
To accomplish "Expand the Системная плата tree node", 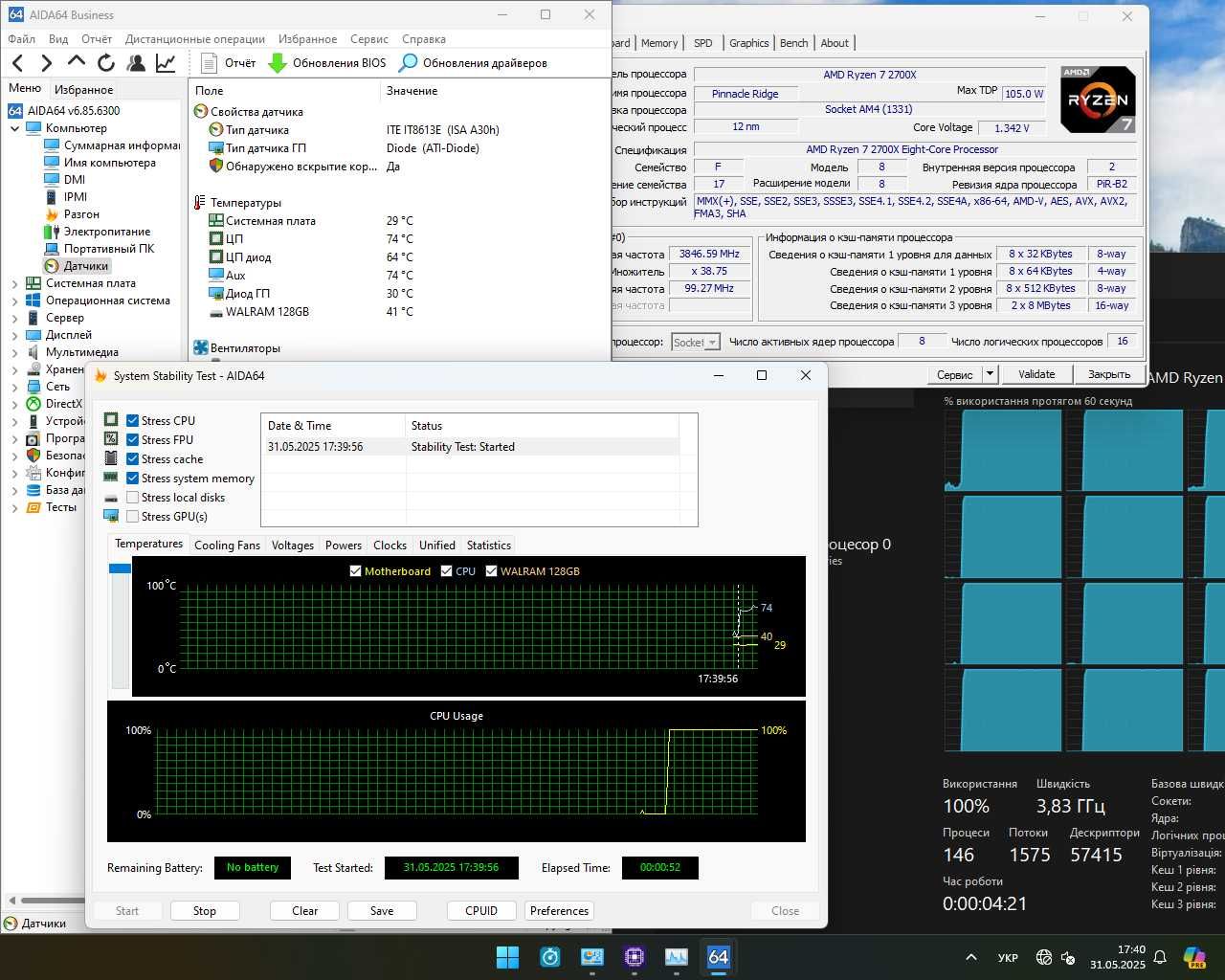I will coord(14,283).
